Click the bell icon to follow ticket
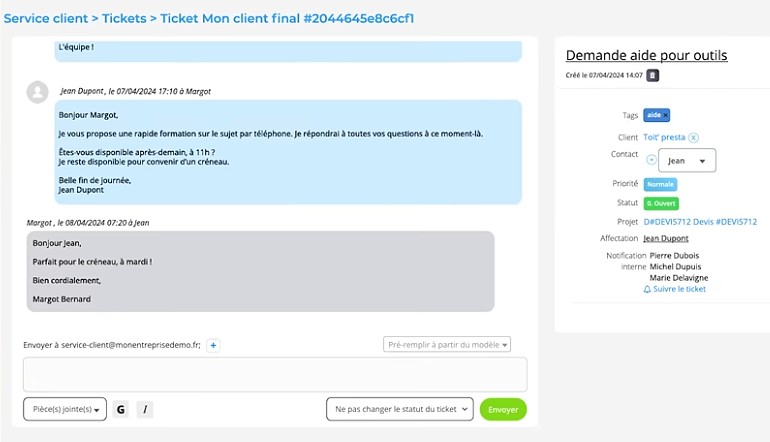The height and width of the screenshot is (442, 770). click(x=647, y=289)
